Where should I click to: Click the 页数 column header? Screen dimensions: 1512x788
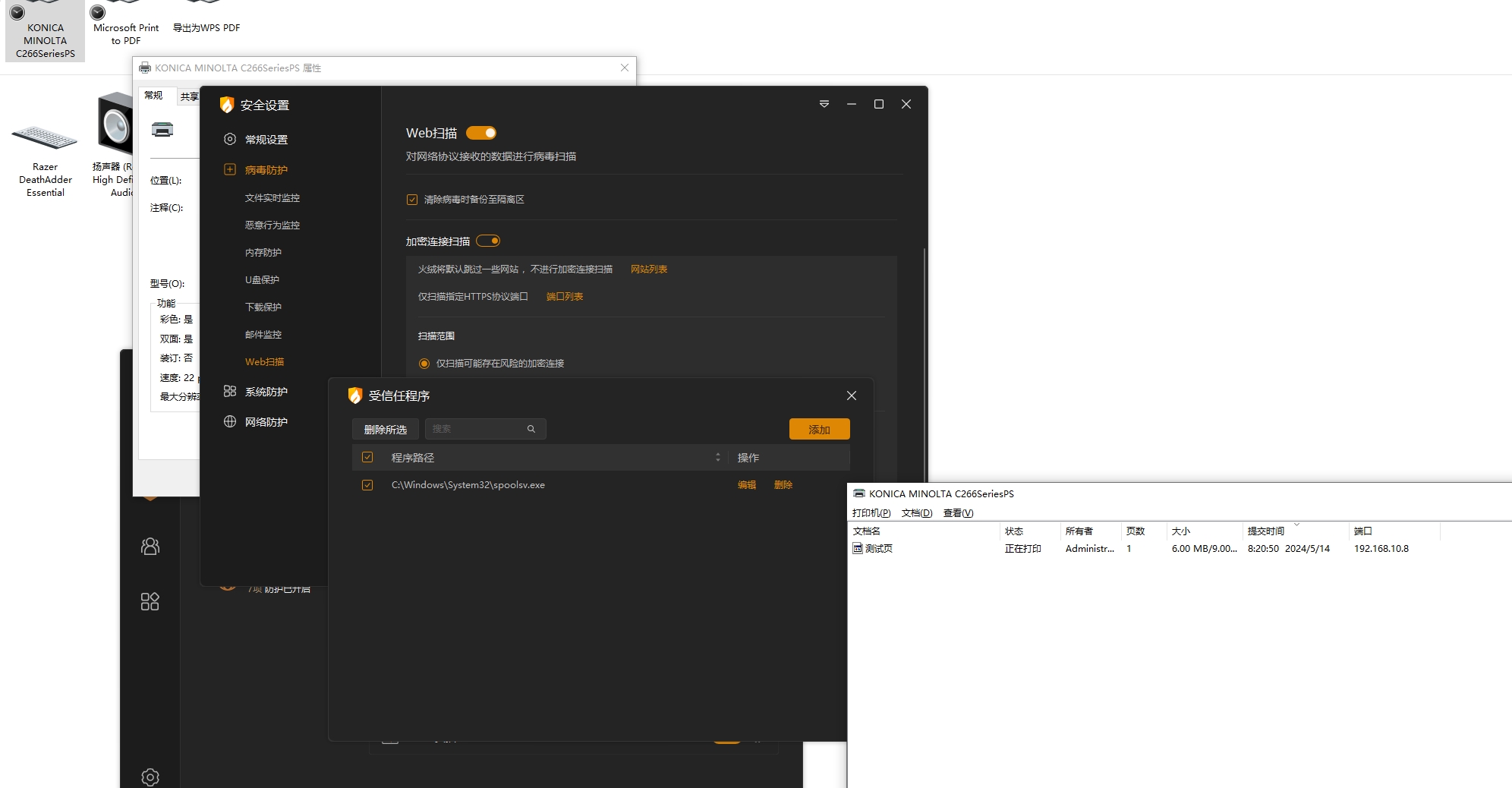pyautogui.click(x=1144, y=531)
